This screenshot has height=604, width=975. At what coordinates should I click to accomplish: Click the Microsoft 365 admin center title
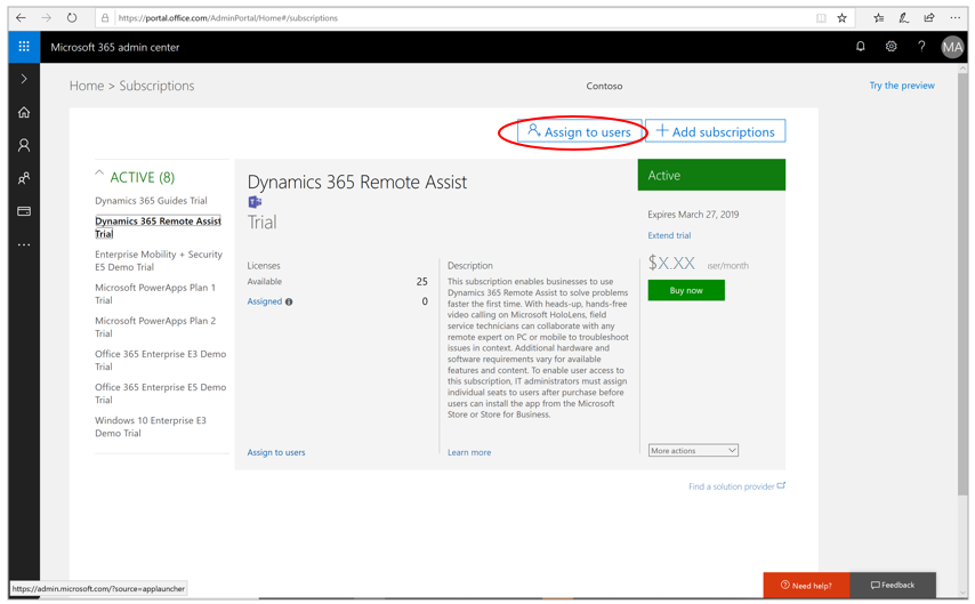point(115,47)
